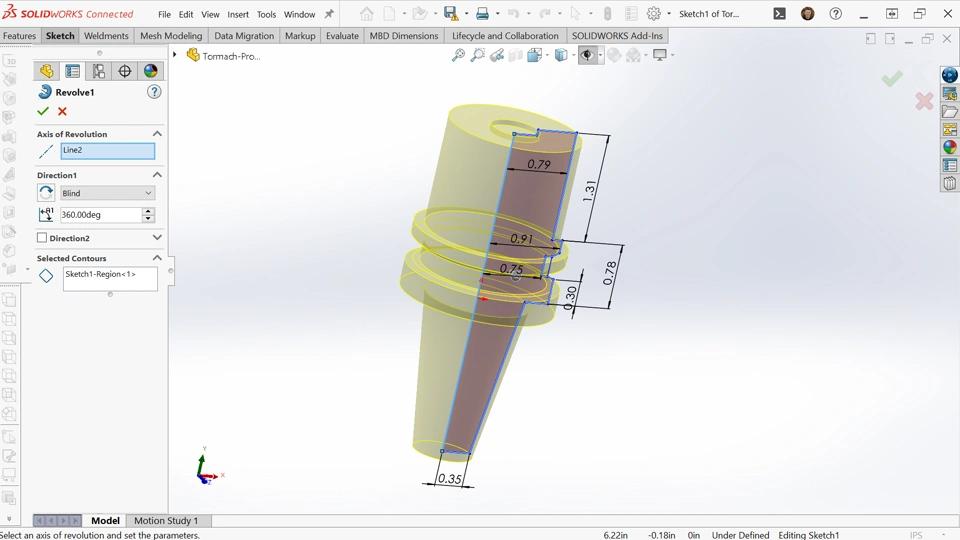Open the command prompt console icon

click(x=779, y=13)
